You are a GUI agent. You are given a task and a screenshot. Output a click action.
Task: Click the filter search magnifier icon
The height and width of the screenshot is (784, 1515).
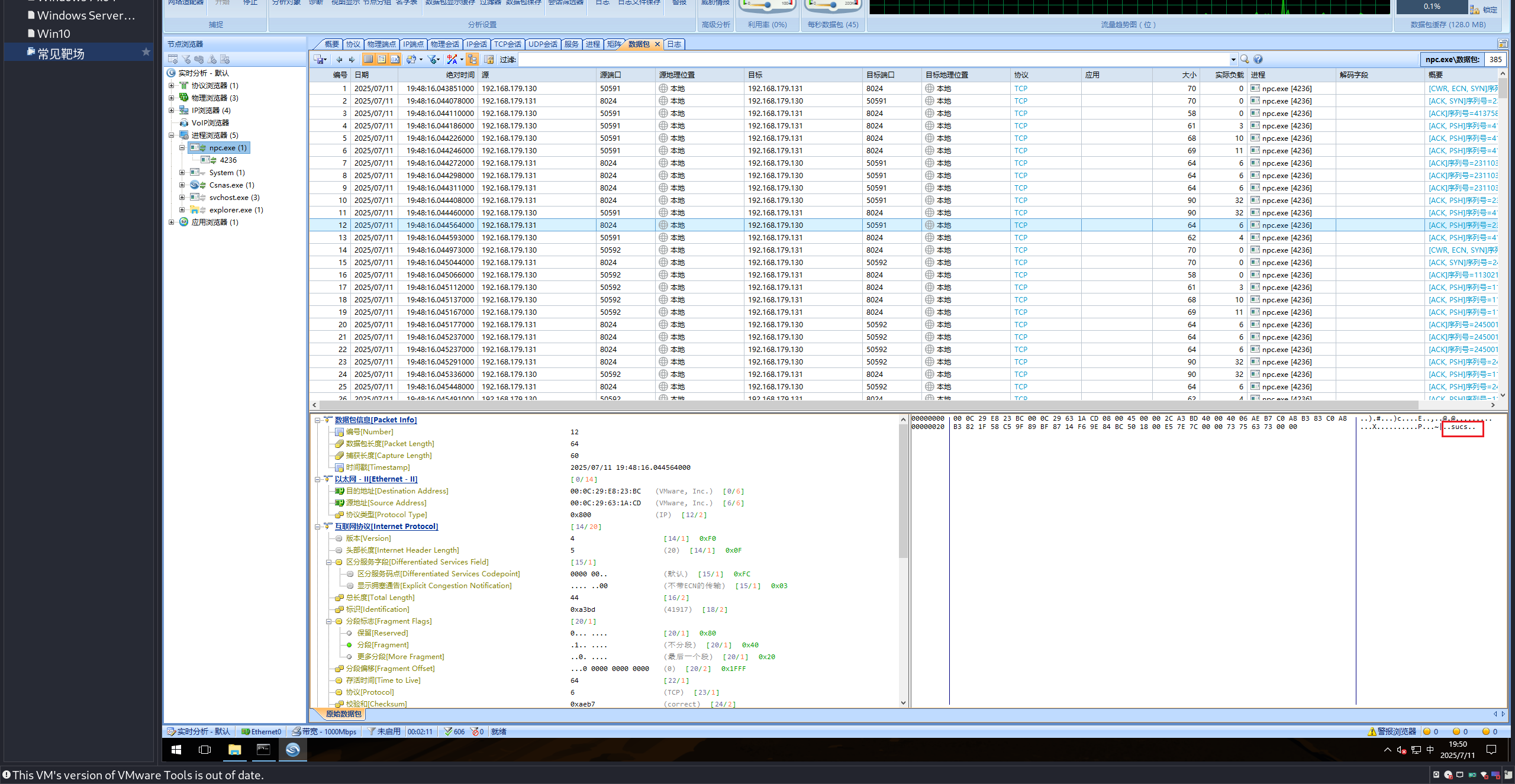(1245, 59)
